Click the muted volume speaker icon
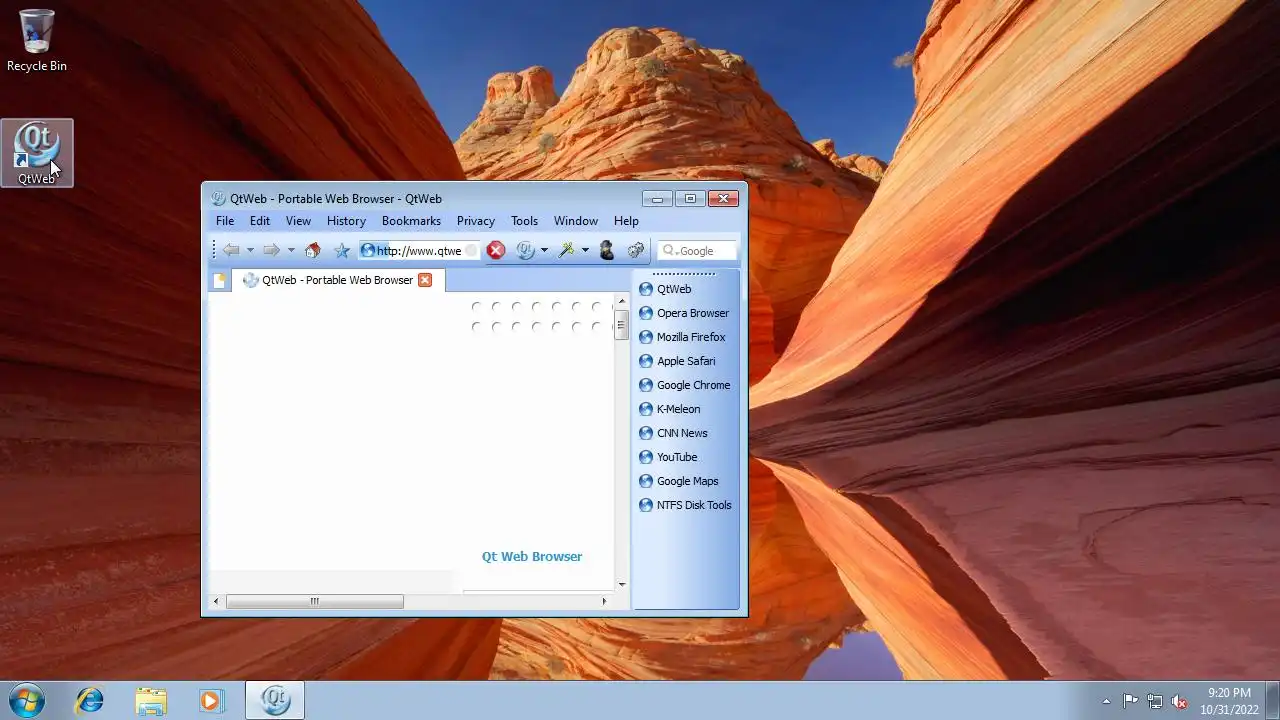 coord(1180,701)
